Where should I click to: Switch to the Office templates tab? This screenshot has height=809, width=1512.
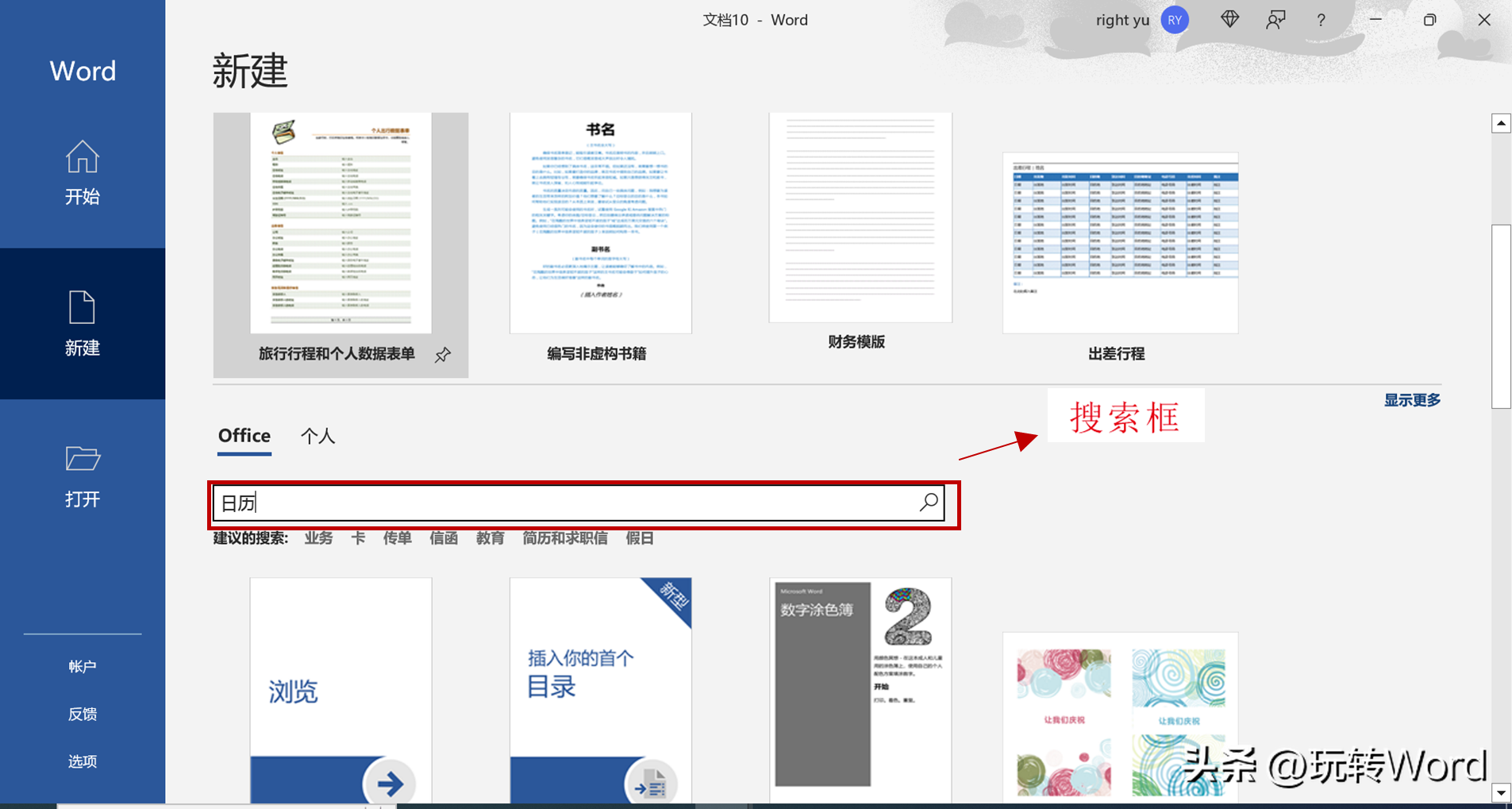(244, 436)
